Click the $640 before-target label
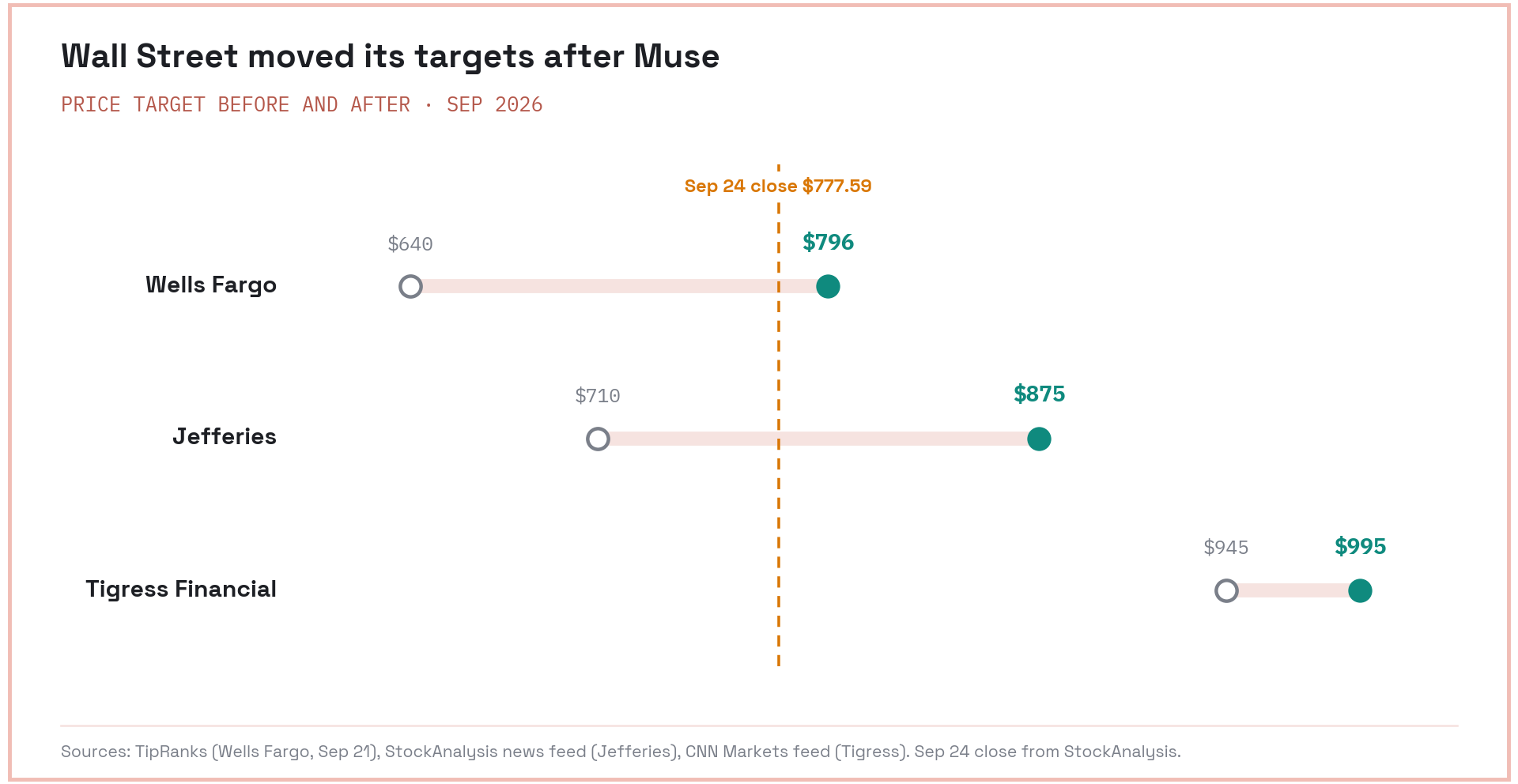Viewport: 1518px width, 784px height. point(410,244)
